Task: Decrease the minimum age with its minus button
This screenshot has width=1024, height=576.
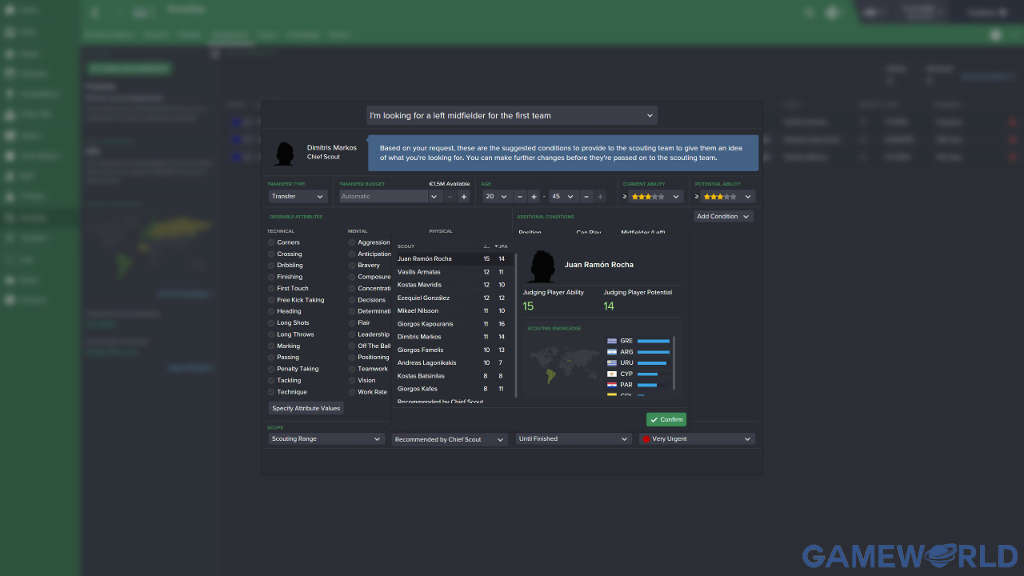Action: [x=520, y=197]
